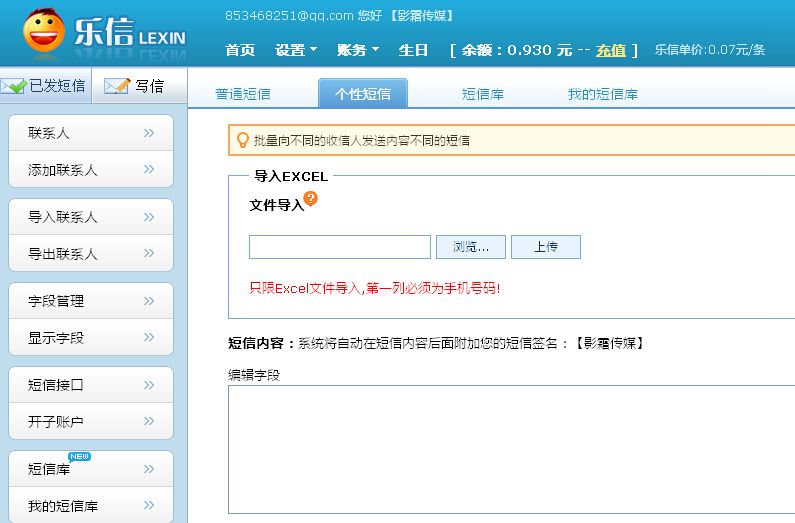Screen dimensions: 795x523
Task: Open 联系人 in the sidebar
Action: [91, 133]
